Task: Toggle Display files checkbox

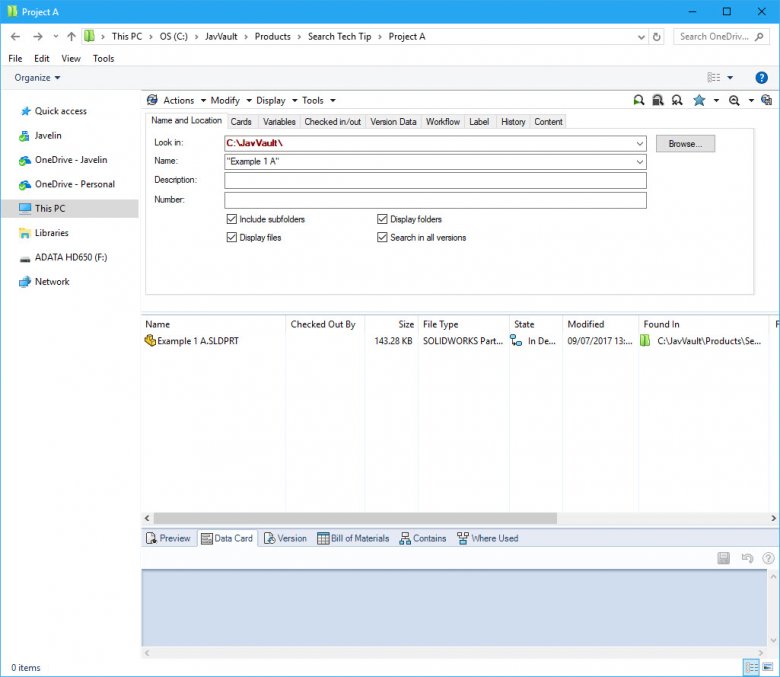Action: [x=231, y=237]
